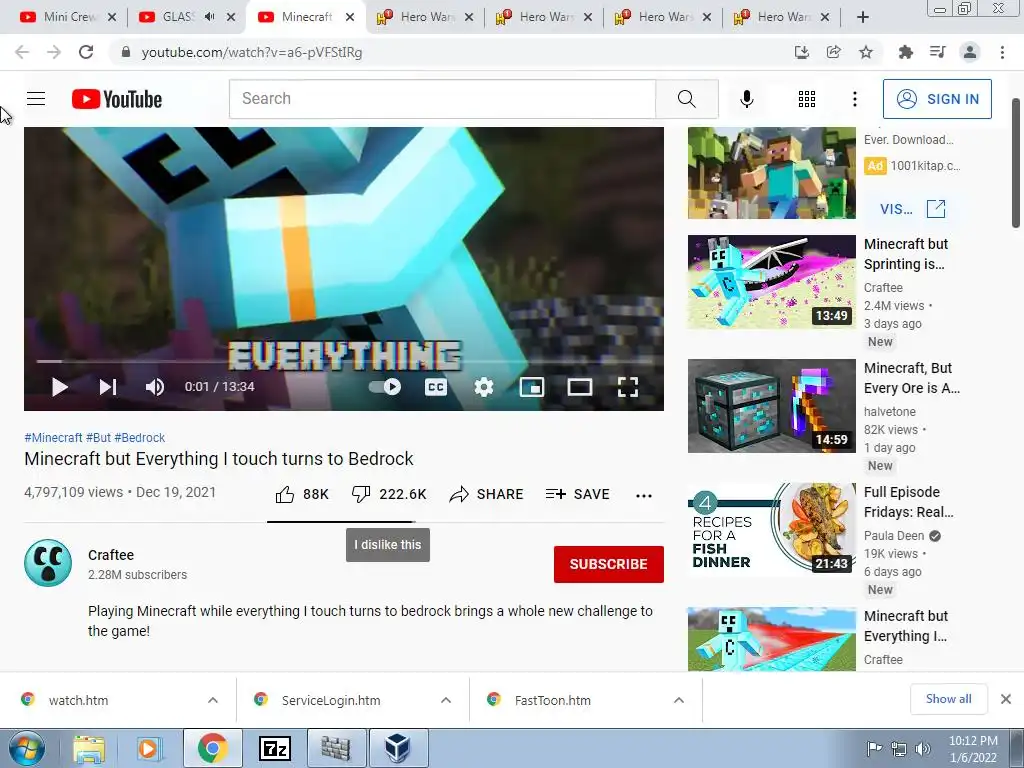Open the #Bedrock hashtag

pyautogui.click(x=140, y=438)
